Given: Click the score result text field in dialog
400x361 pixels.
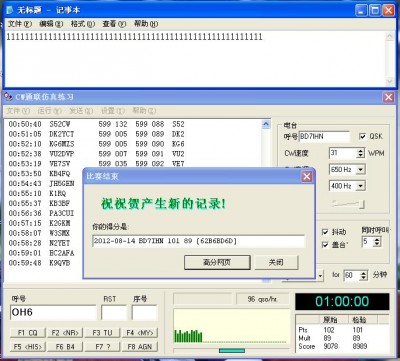Looking at the screenshot, I should (199, 241).
